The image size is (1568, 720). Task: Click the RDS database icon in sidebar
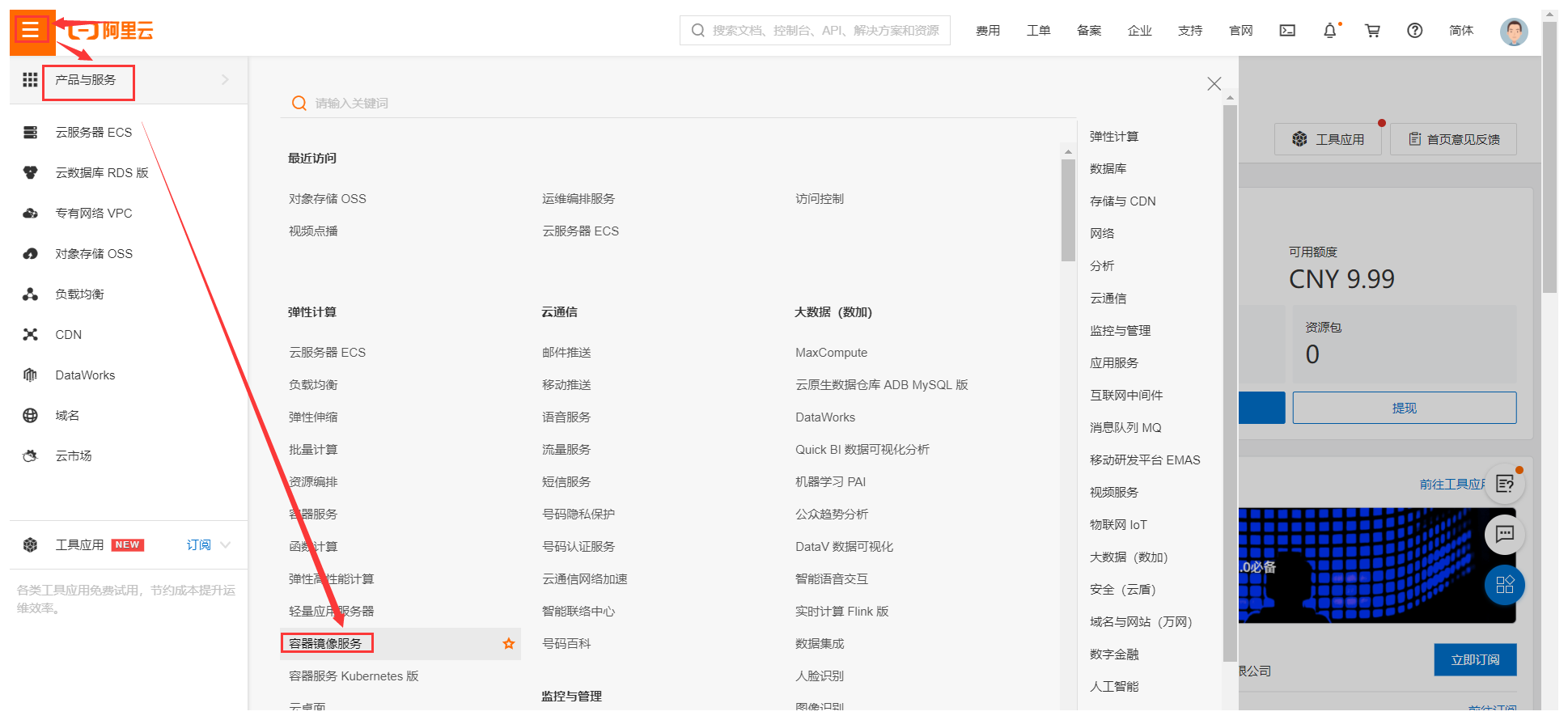pyautogui.click(x=30, y=172)
